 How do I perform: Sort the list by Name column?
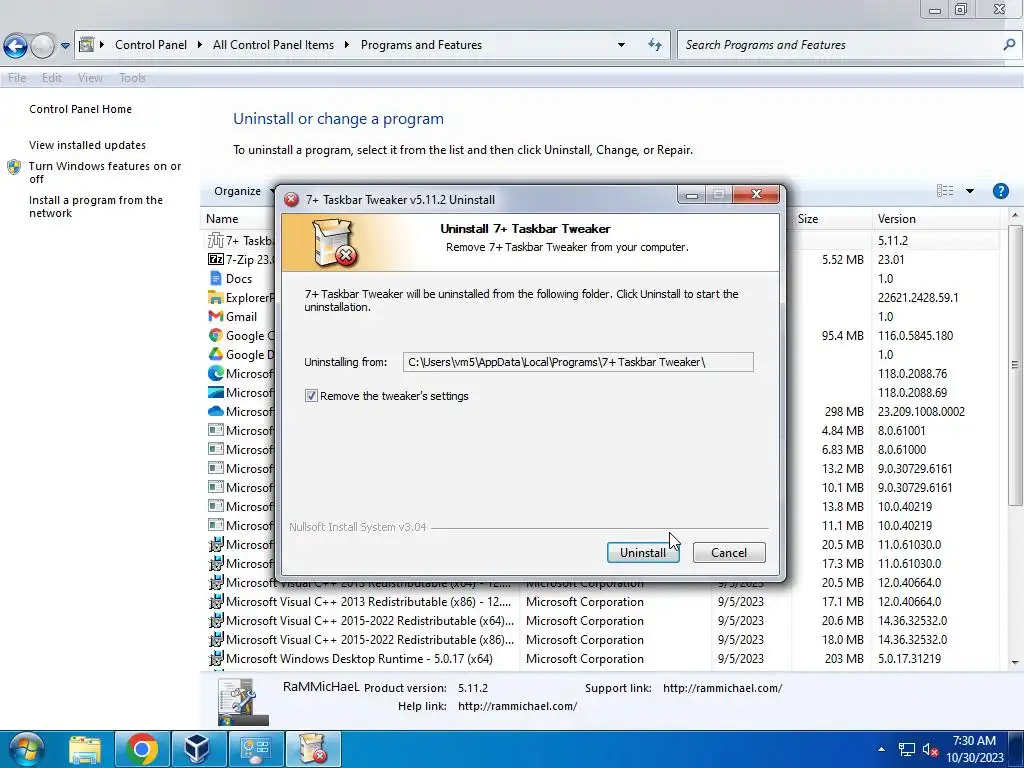click(x=222, y=219)
